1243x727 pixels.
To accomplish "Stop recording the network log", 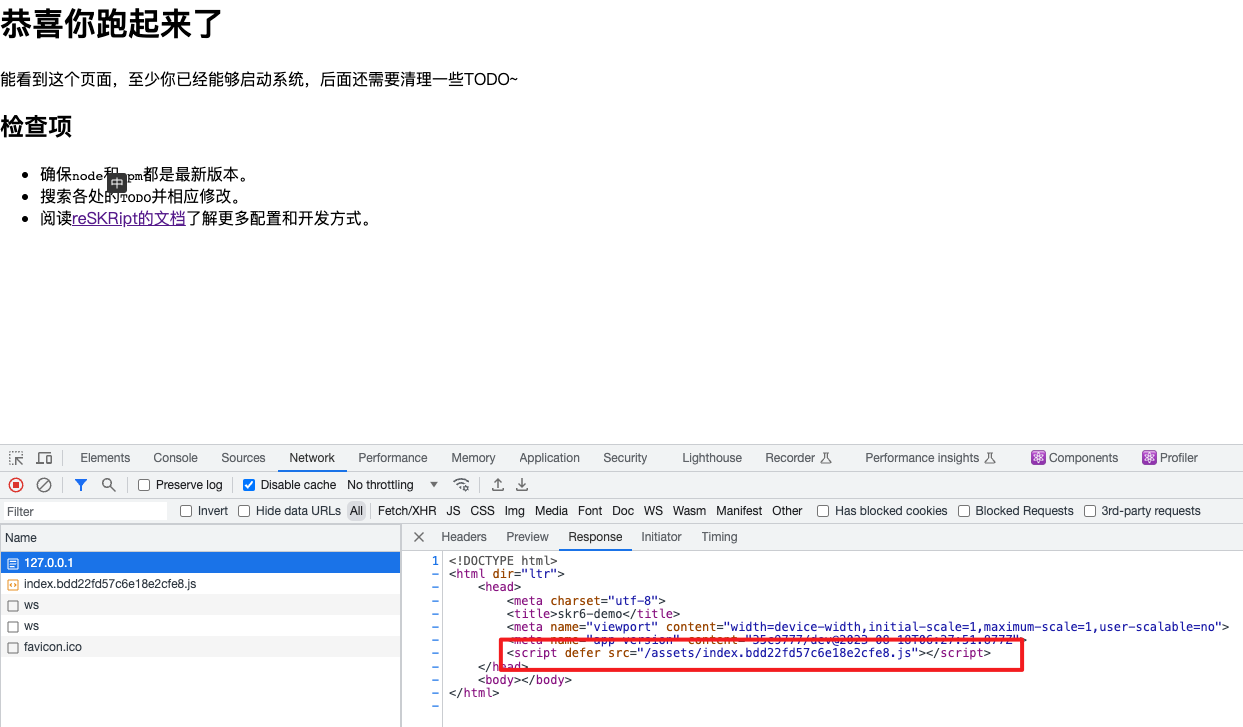I will click(x=16, y=485).
